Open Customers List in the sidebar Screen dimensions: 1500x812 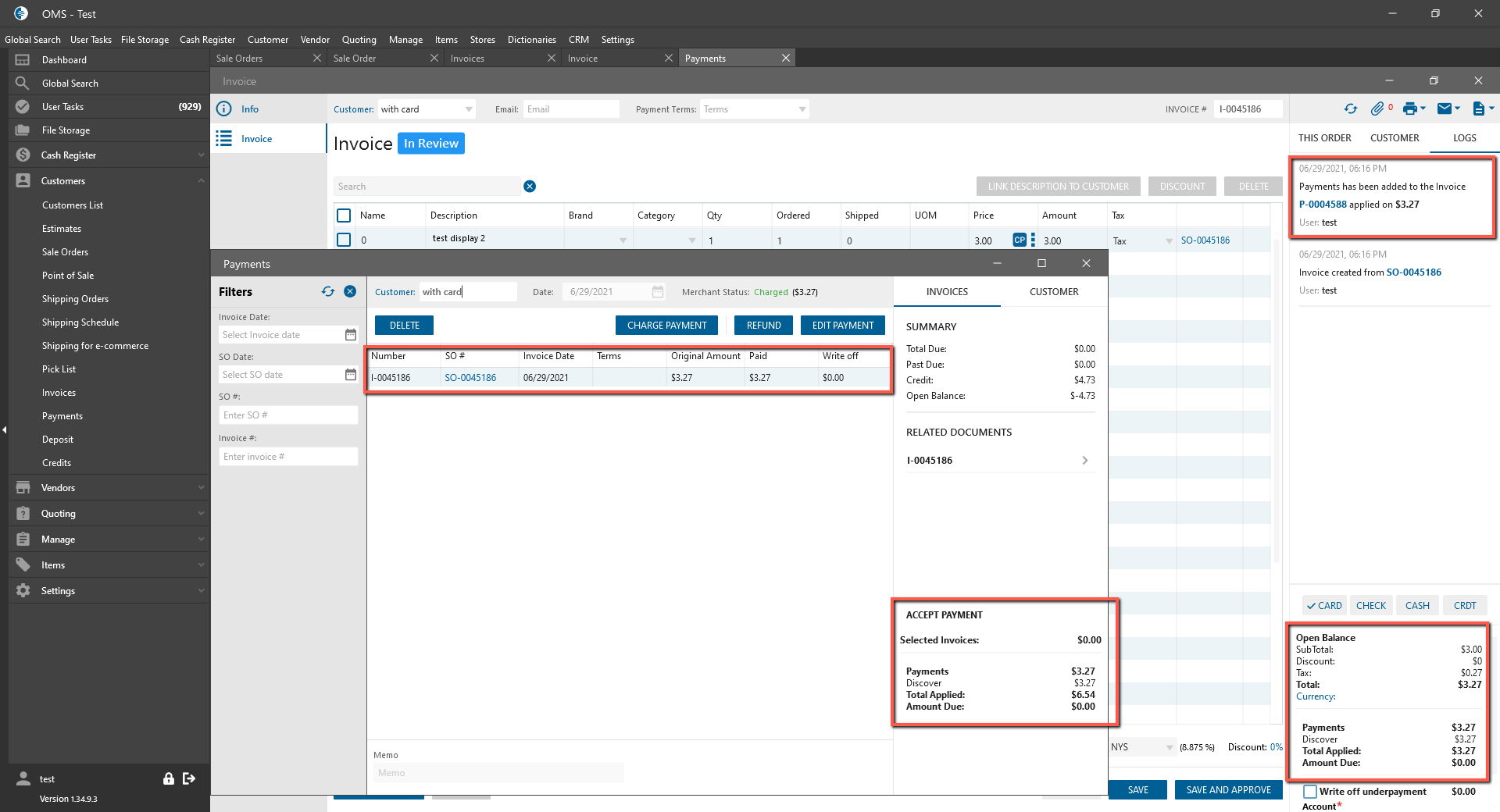tap(73, 205)
